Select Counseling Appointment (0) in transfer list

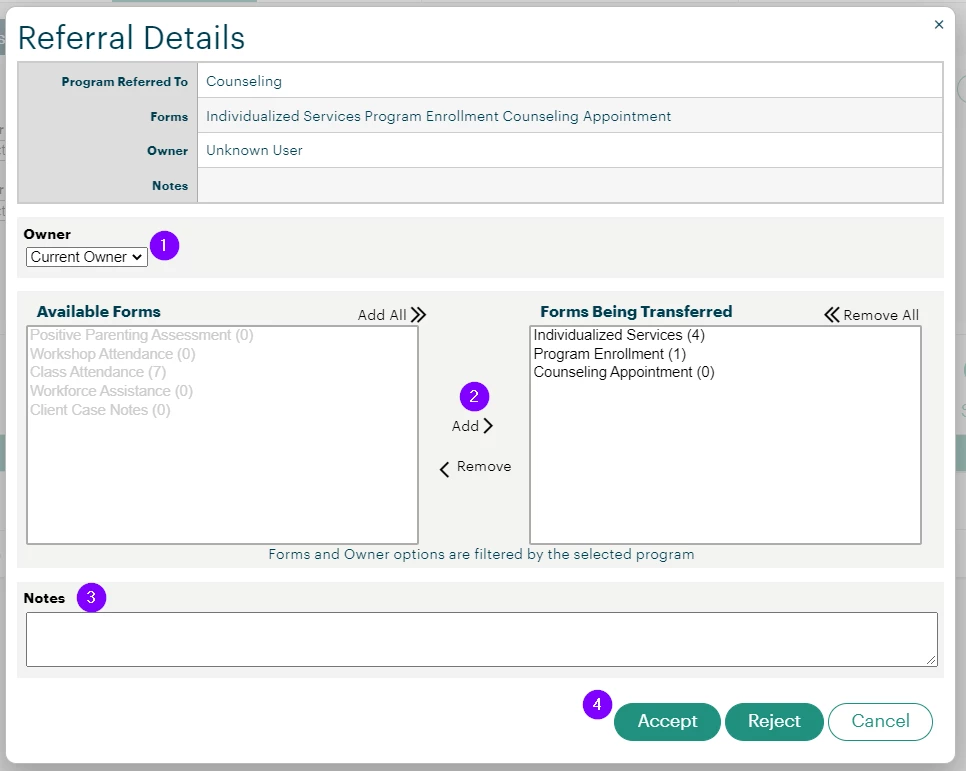[623, 372]
